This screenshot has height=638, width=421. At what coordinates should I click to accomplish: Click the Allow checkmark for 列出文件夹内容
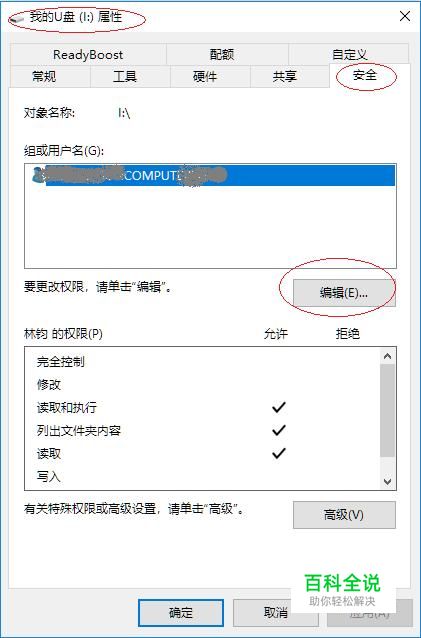tap(279, 430)
